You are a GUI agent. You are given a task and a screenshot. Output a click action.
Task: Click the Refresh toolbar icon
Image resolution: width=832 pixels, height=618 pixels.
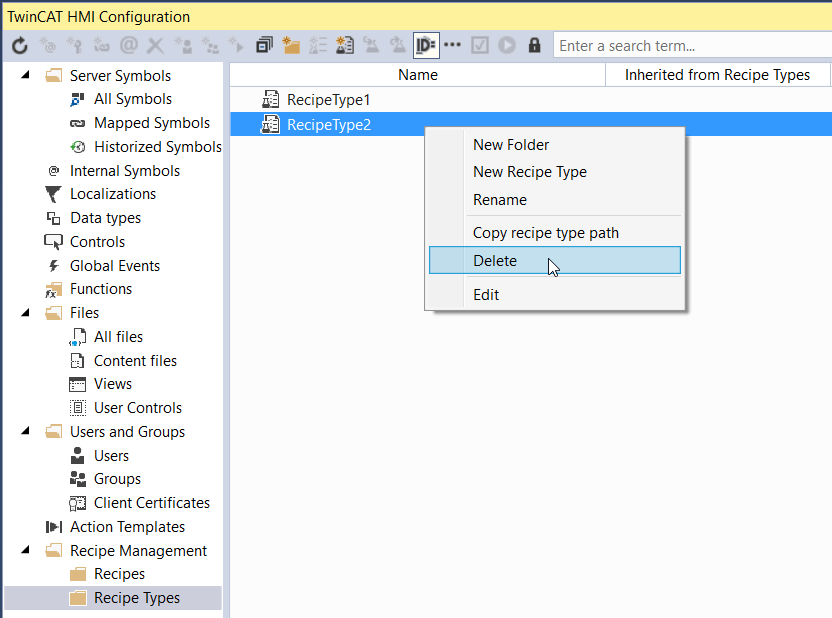point(20,46)
